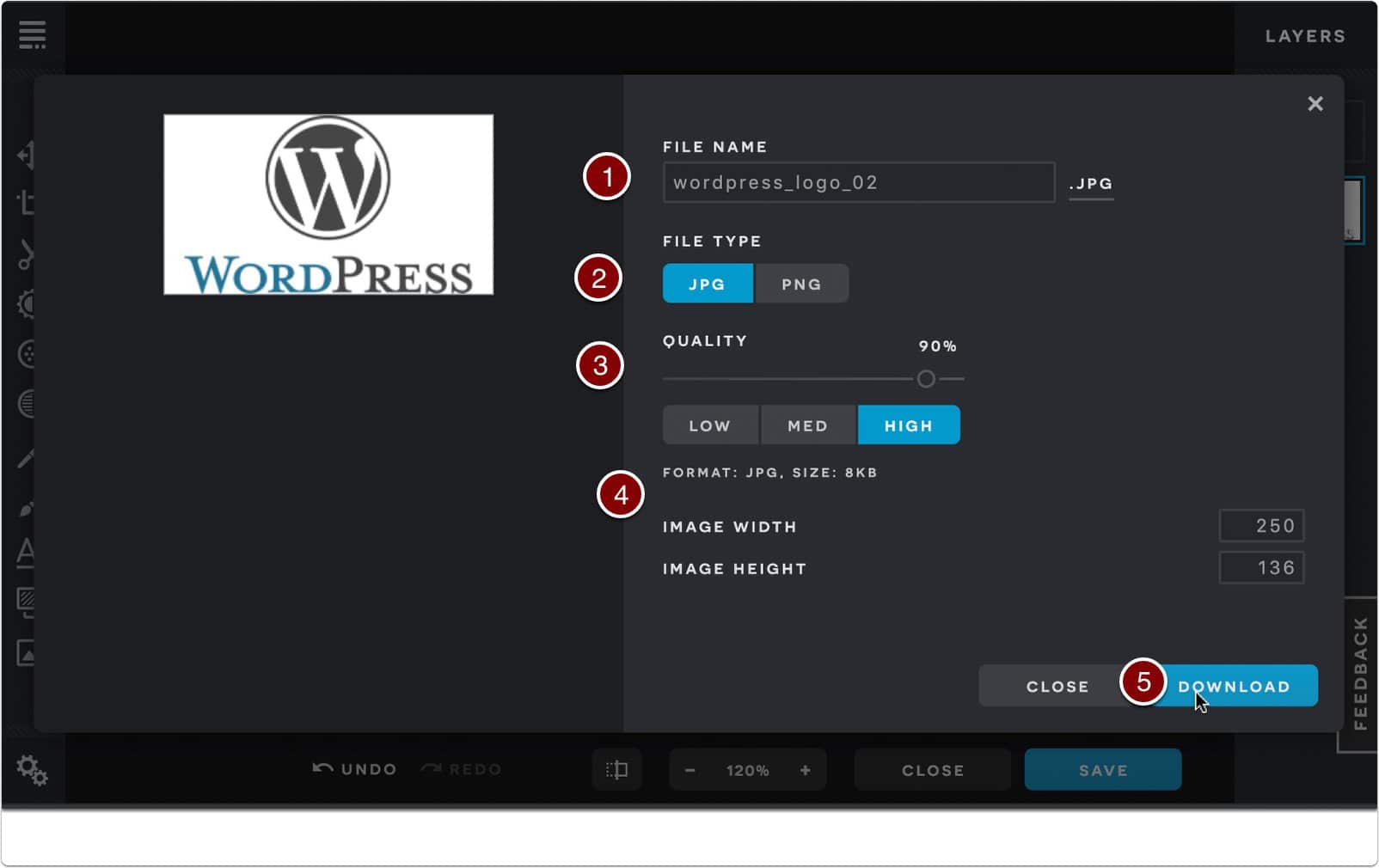Open the hamburger main menu
The height and width of the screenshot is (868, 1379).
[x=32, y=34]
